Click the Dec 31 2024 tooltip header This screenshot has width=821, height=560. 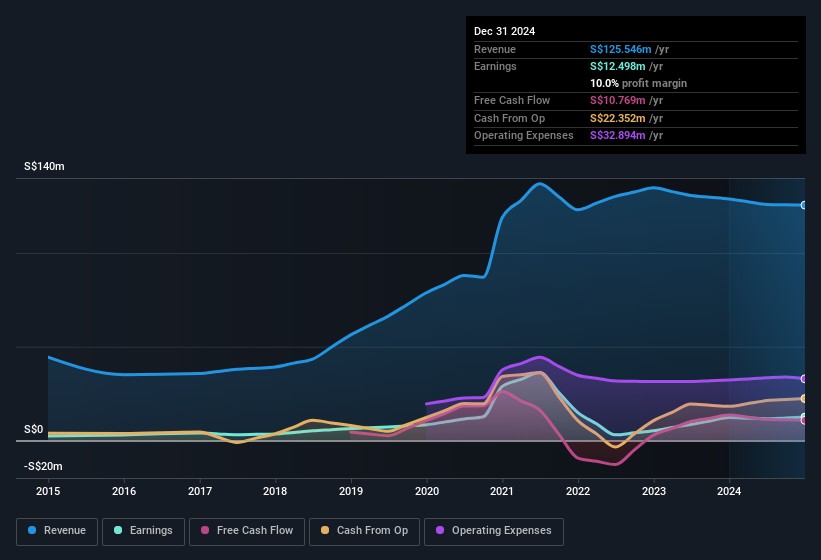[x=504, y=31]
